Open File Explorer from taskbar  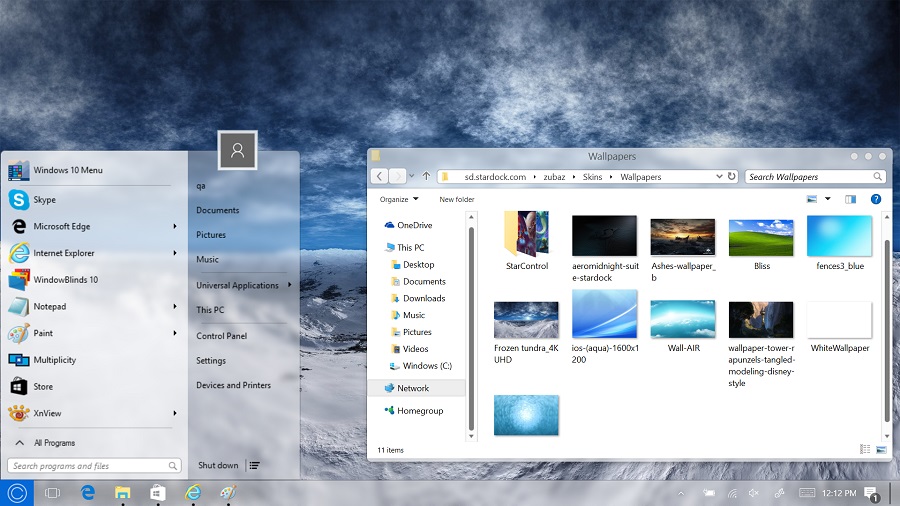click(x=122, y=493)
